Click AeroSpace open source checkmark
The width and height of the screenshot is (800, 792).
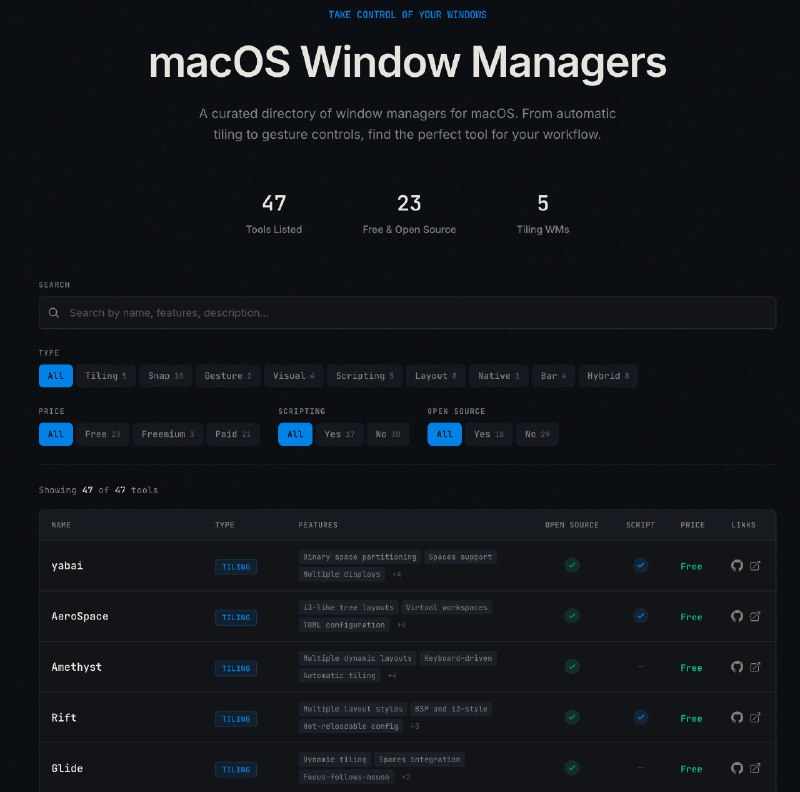(572, 615)
